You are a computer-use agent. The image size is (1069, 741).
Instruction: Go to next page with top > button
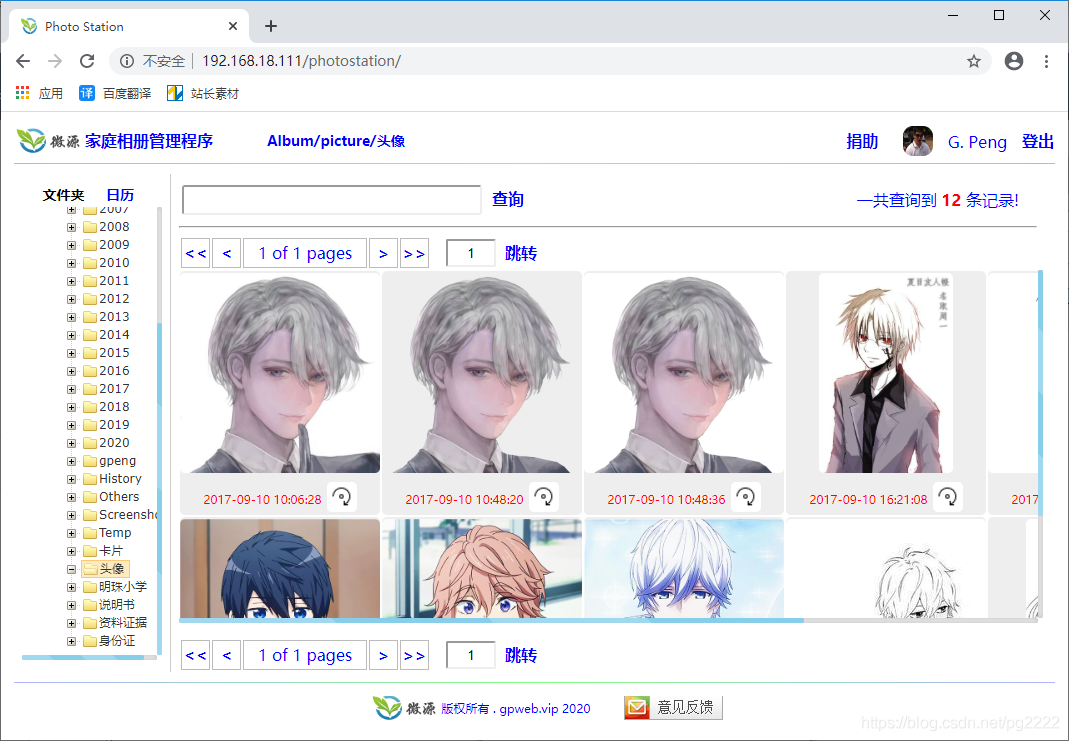[x=383, y=253]
